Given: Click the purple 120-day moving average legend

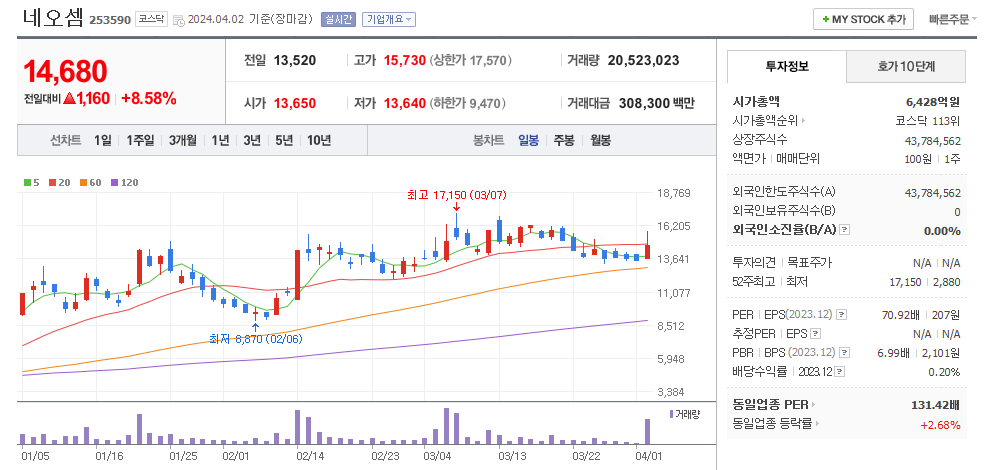Looking at the screenshot, I should [x=124, y=183].
